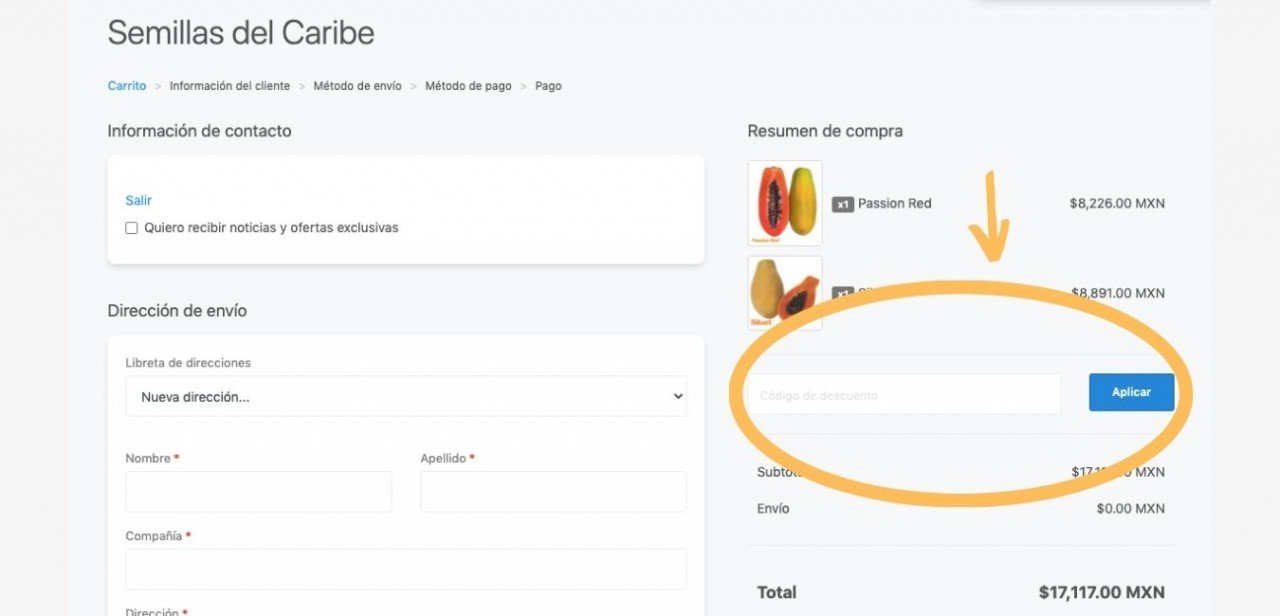Open the Passion Red papaya thumbnail

tap(785, 202)
